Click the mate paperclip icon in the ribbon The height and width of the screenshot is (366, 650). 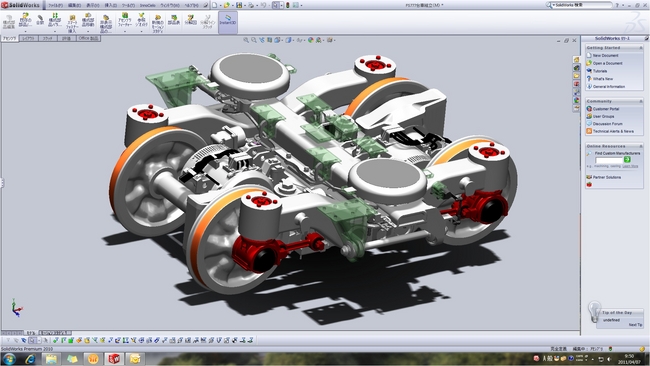[x=40, y=20]
